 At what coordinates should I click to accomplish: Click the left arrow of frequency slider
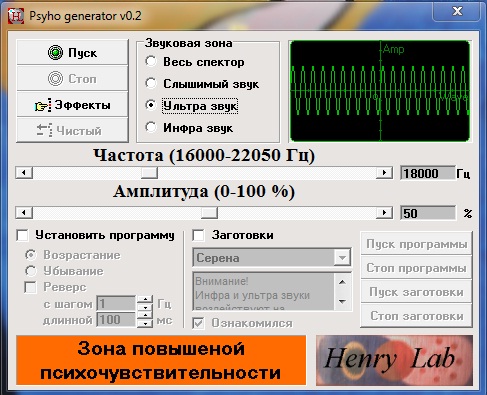[24, 173]
